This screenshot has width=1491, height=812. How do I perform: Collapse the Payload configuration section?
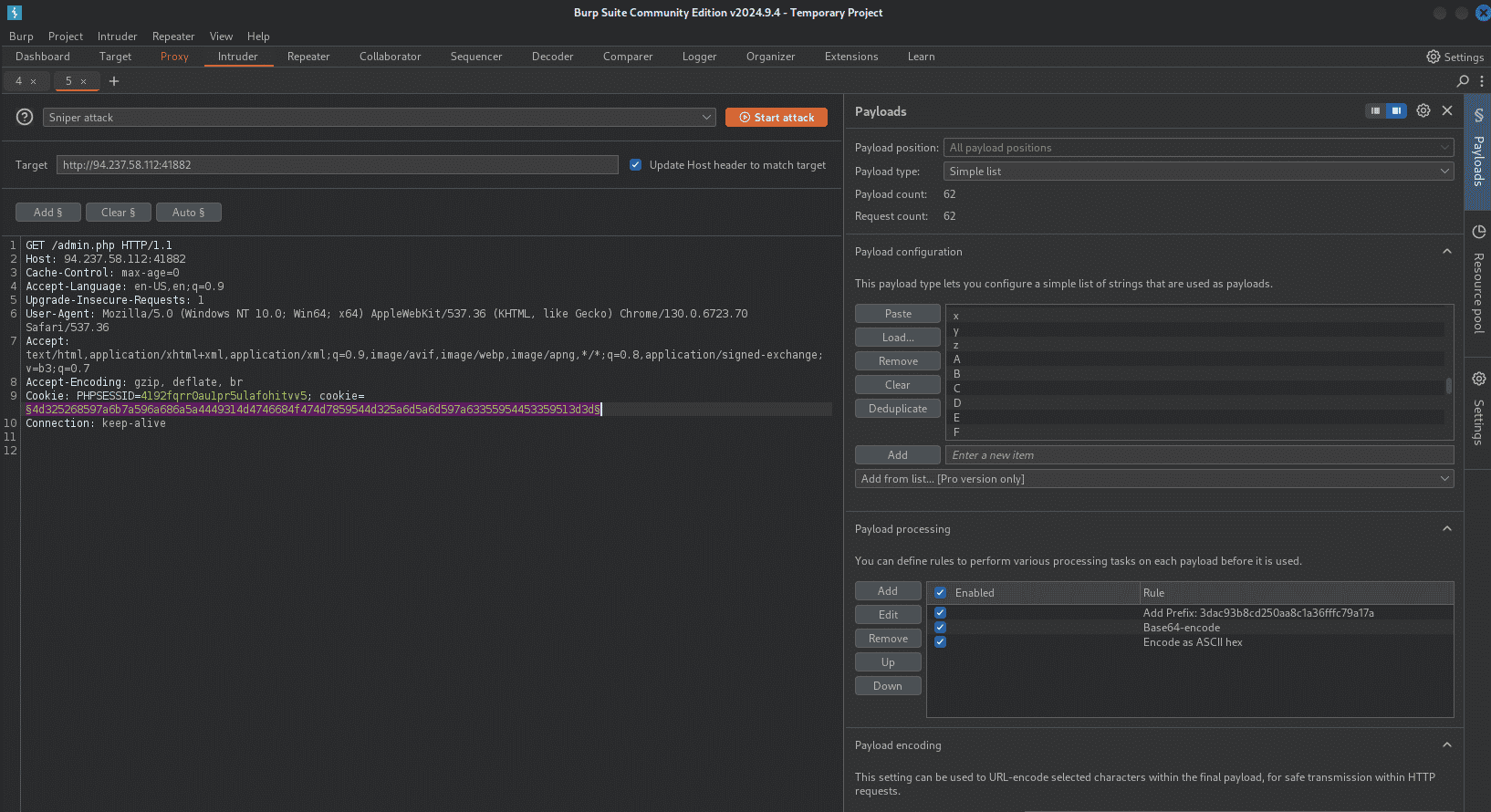coord(1447,252)
